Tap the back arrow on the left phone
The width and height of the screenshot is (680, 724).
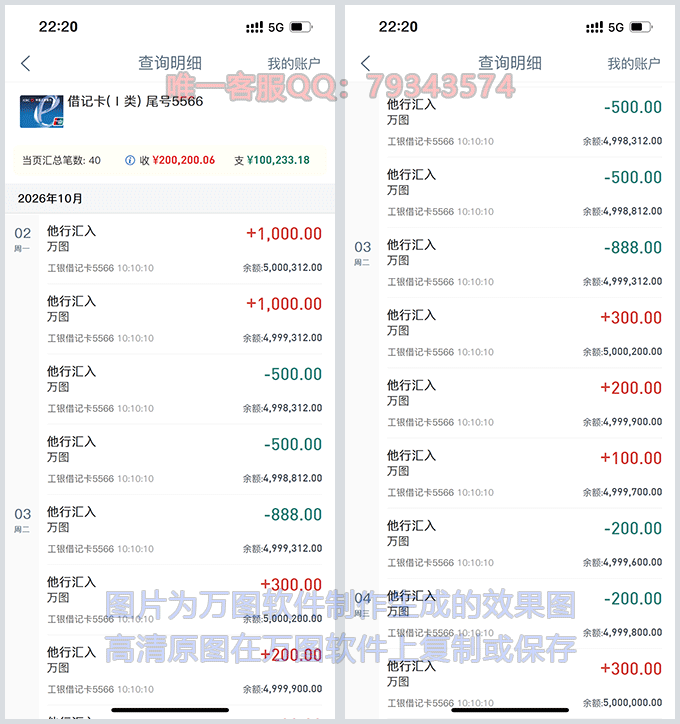[26, 63]
